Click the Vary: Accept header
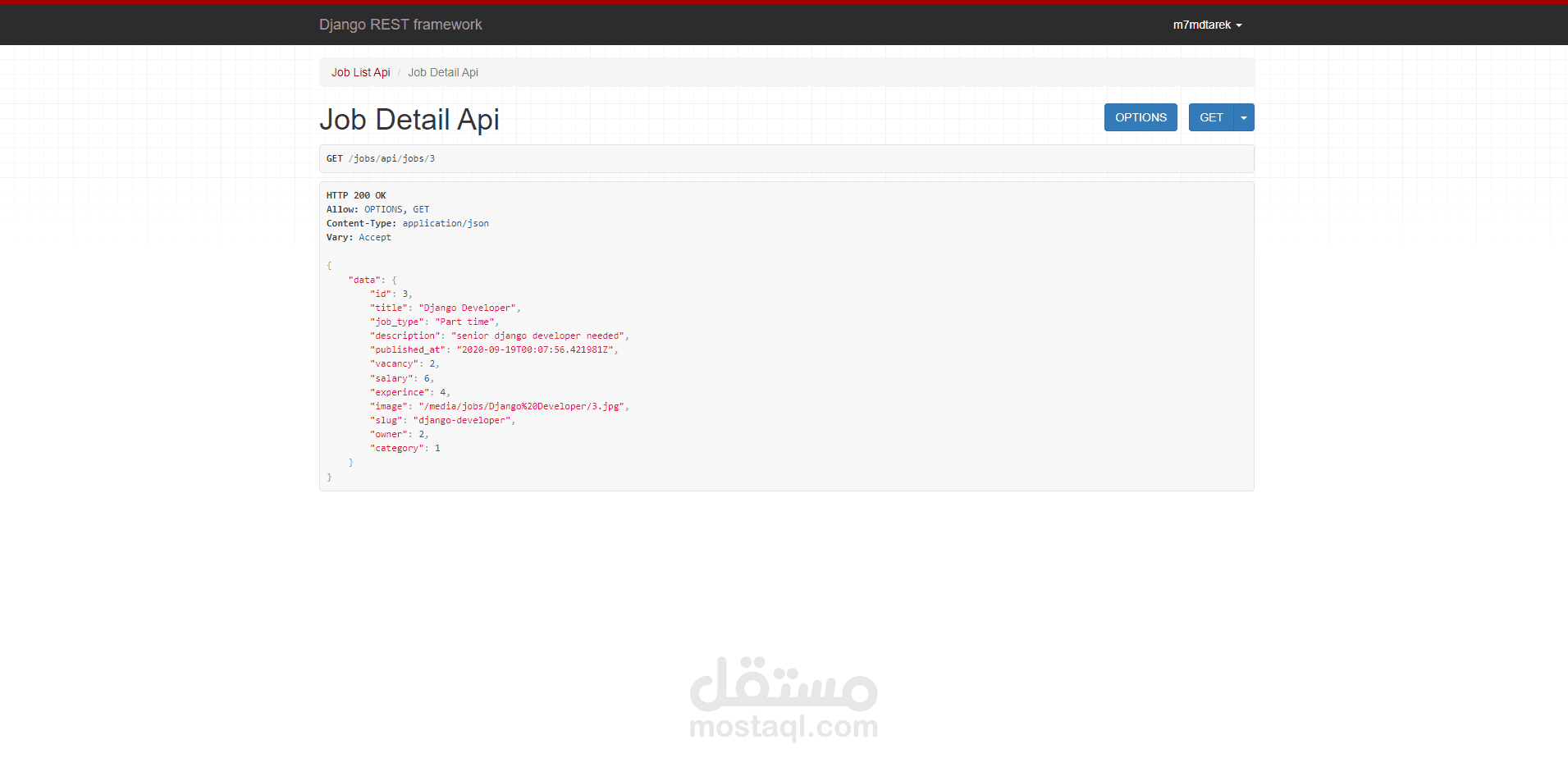Image resolution: width=1568 pixels, height=758 pixels. point(359,237)
